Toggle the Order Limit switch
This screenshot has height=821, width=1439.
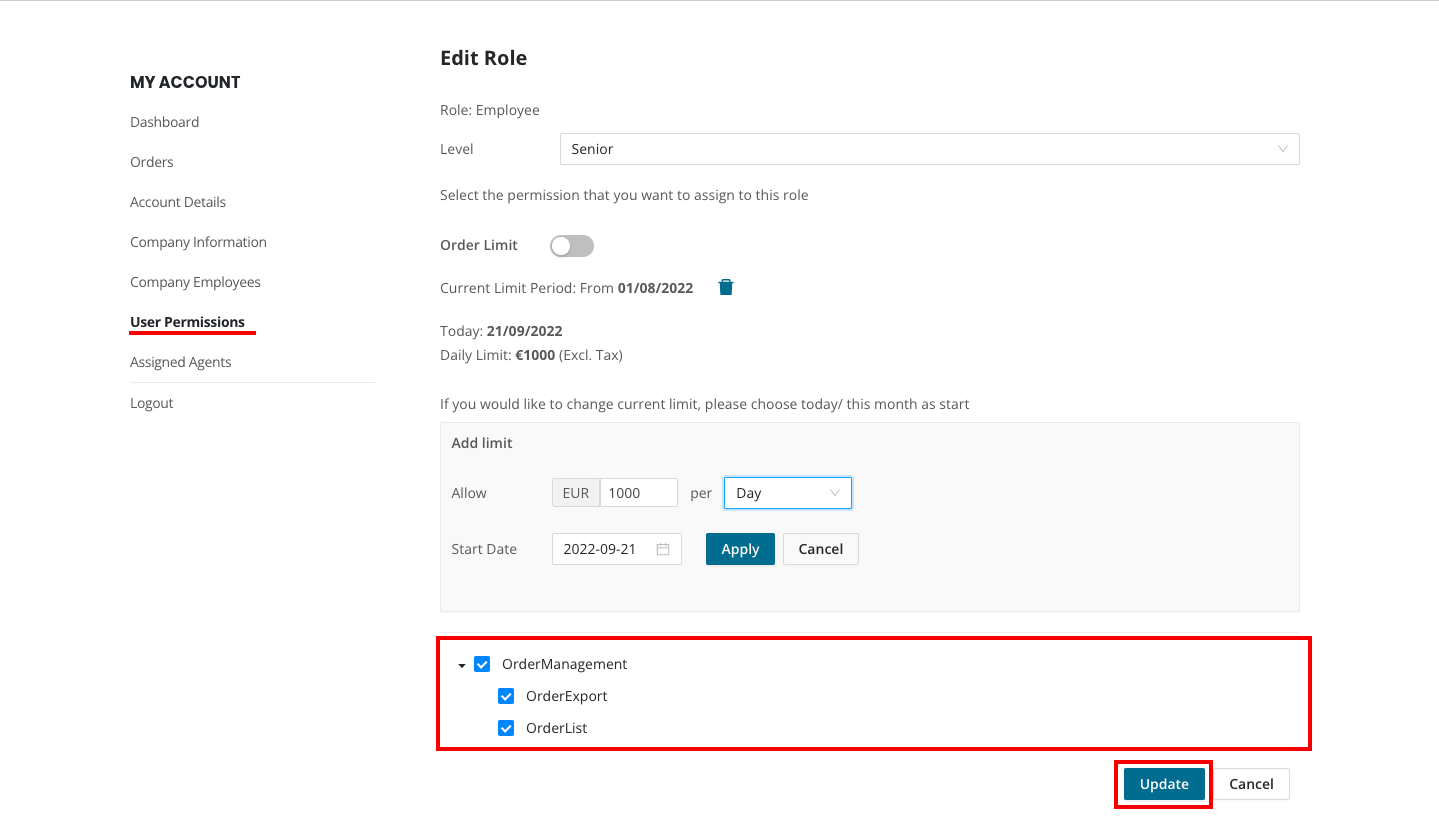coord(572,246)
